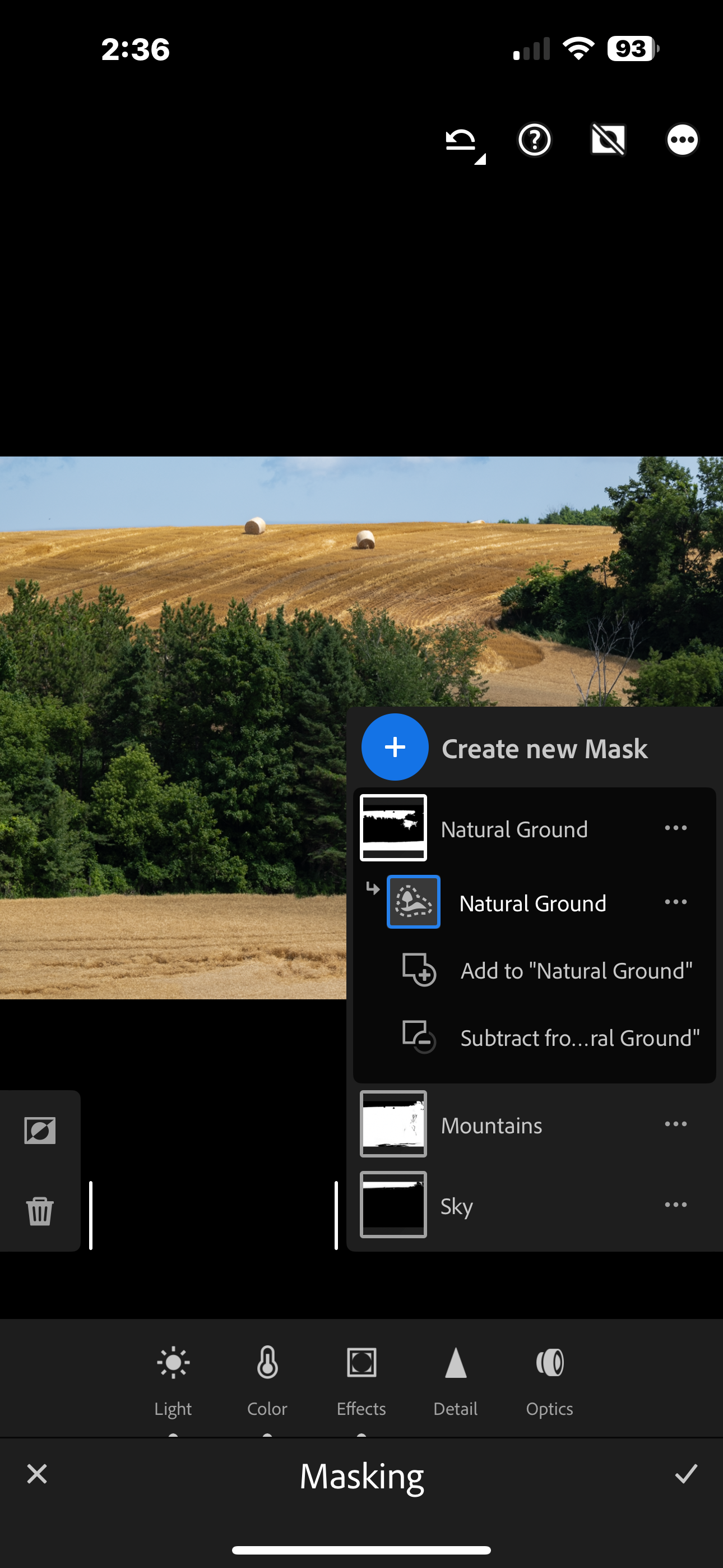The image size is (723, 1568).
Task: Open options for nested Natural Ground component
Action: [675, 901]
